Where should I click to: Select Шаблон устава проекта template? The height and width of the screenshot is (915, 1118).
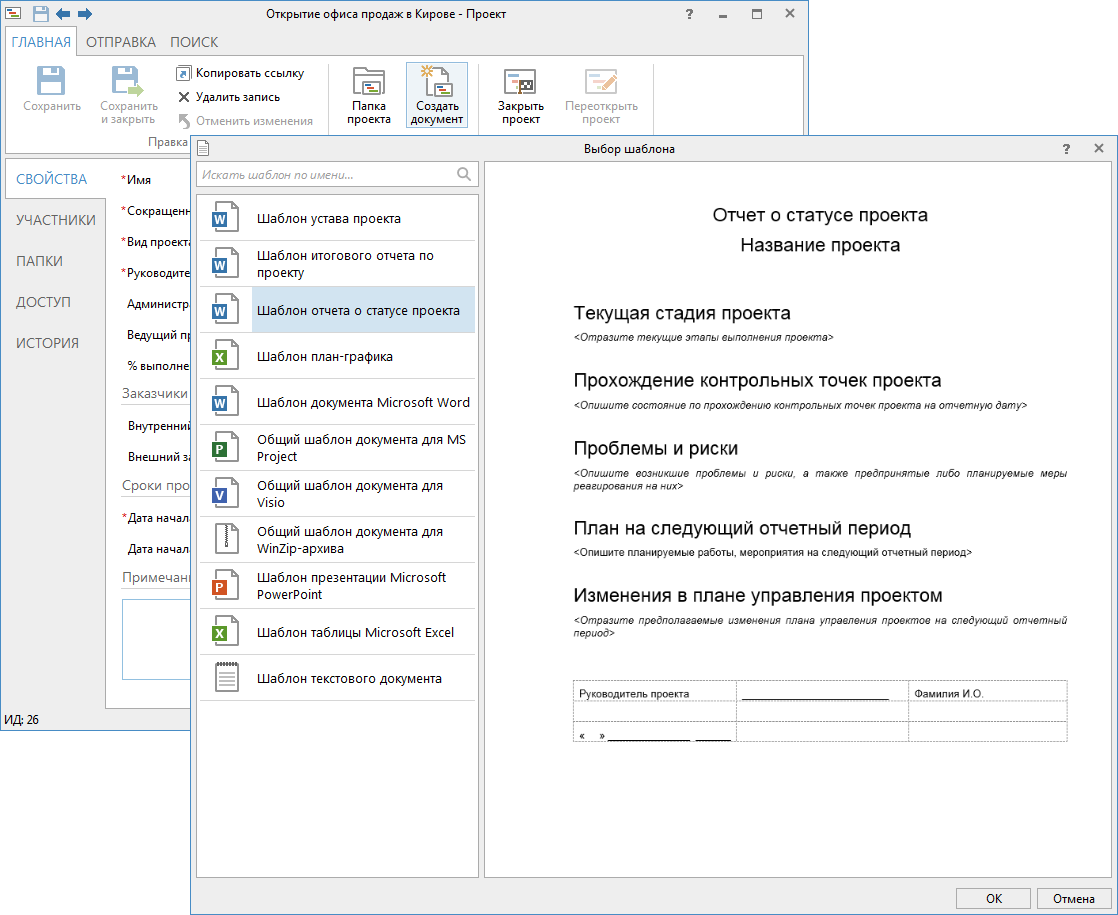pos(328,218)
